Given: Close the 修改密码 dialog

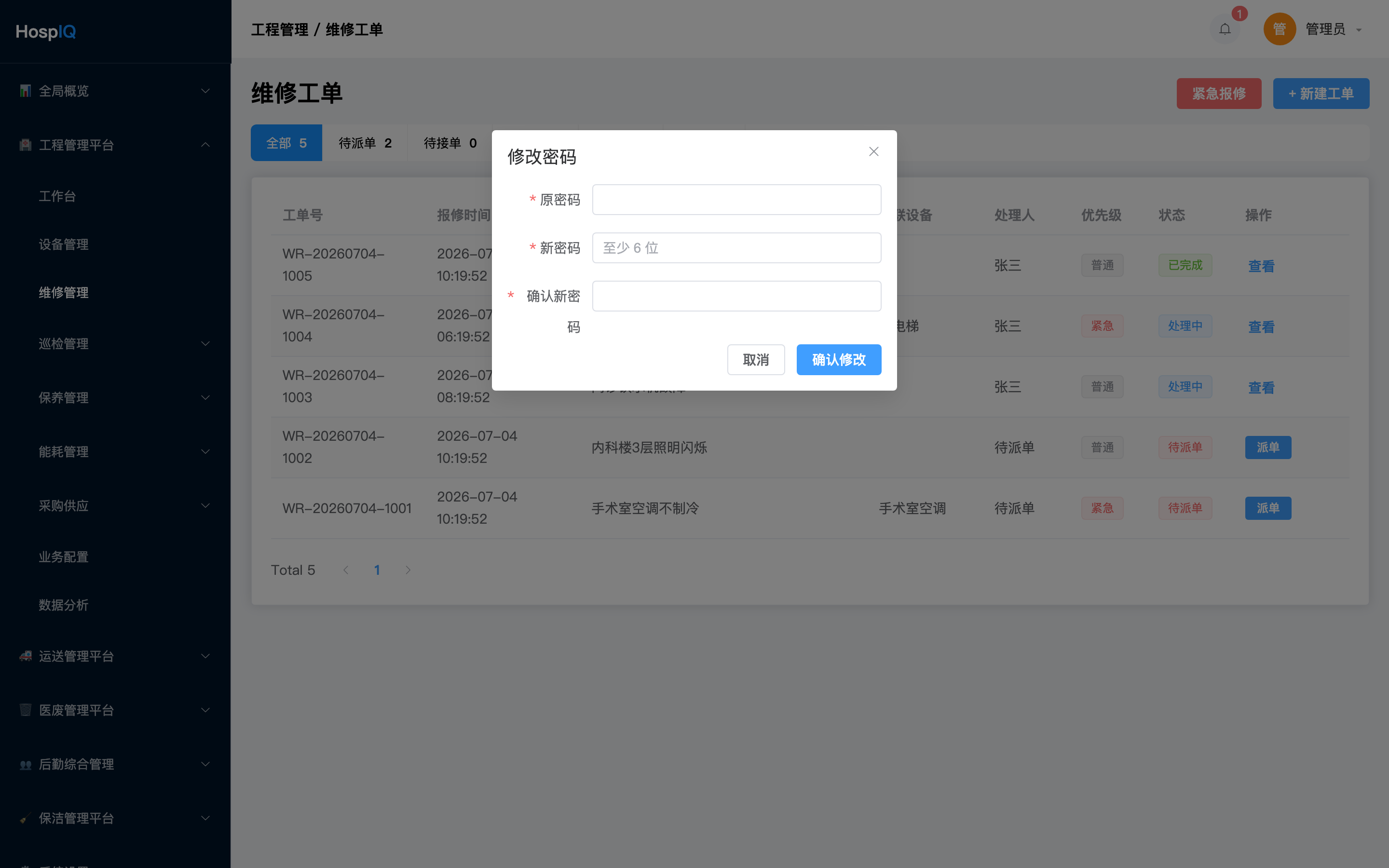Looking at the screenshot, I should 873,151.
